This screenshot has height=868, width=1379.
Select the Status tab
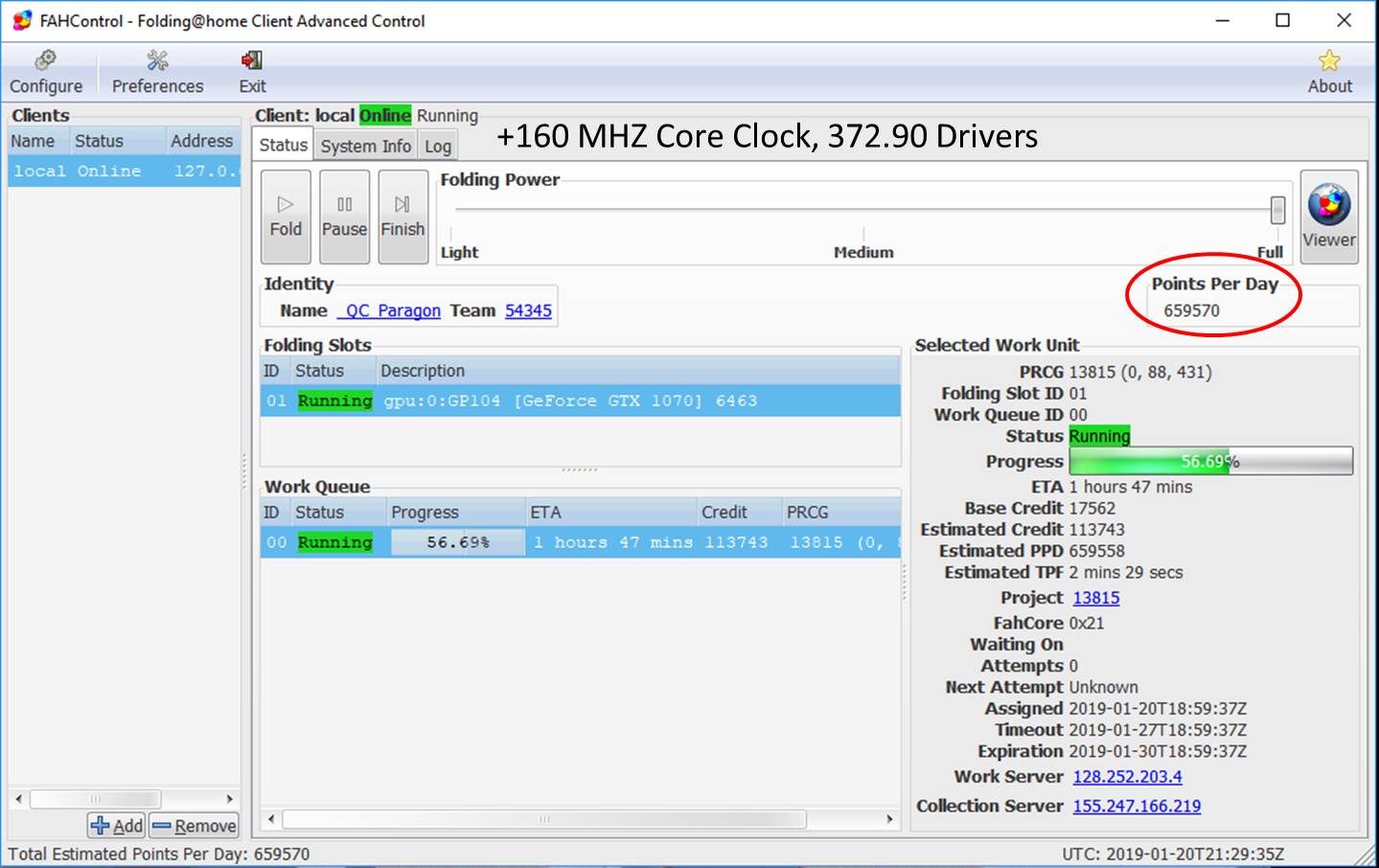pos(284,145)
